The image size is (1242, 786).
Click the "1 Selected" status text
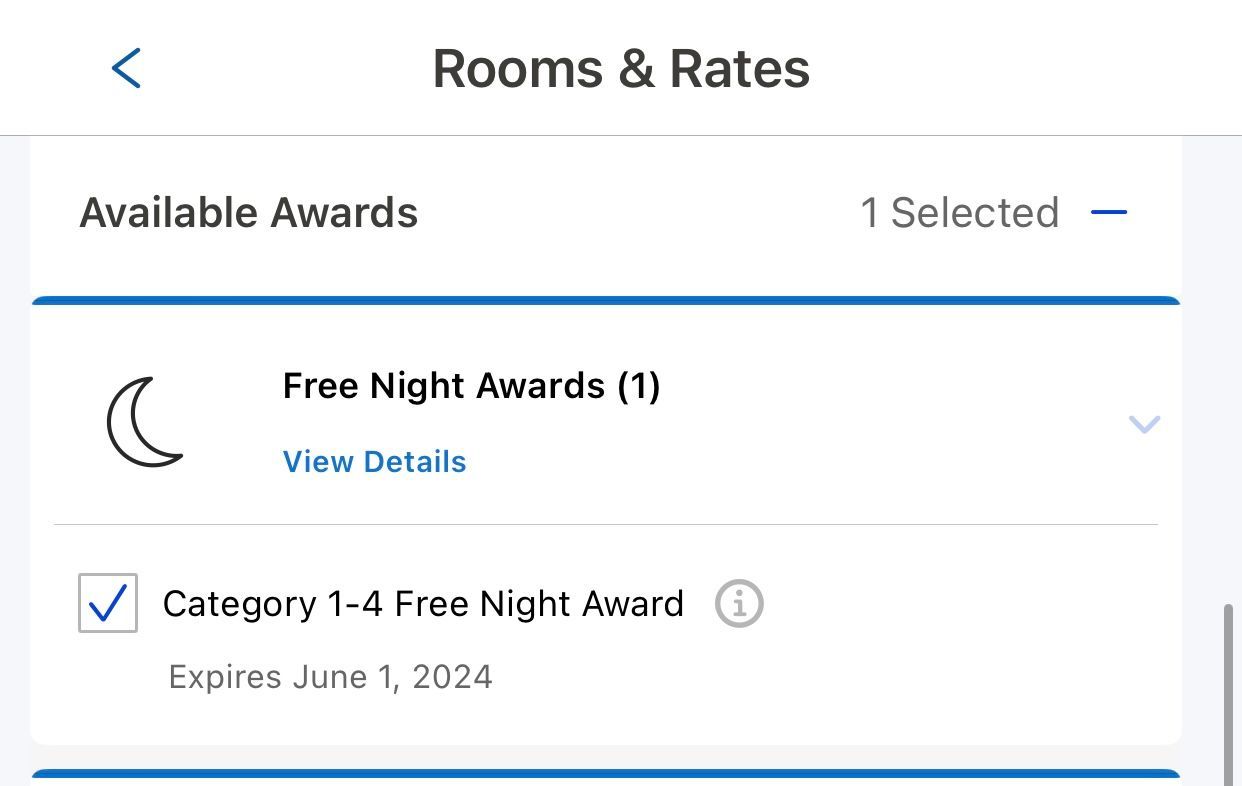[959, 213]
